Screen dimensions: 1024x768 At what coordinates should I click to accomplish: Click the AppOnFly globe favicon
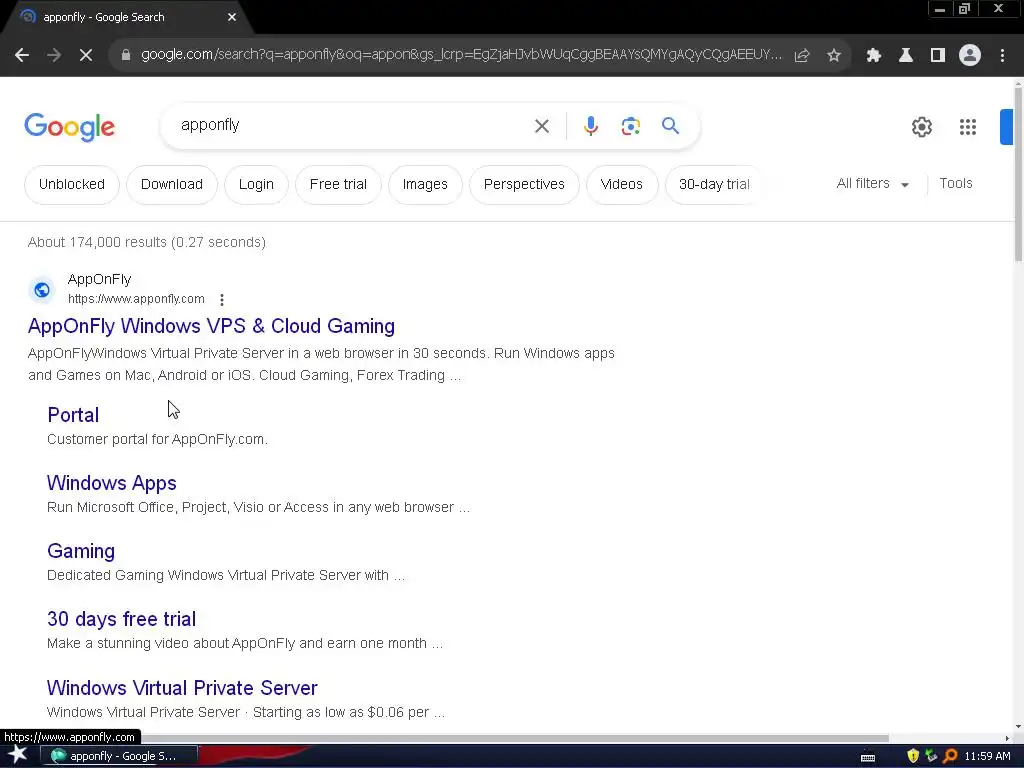(42, 289)
